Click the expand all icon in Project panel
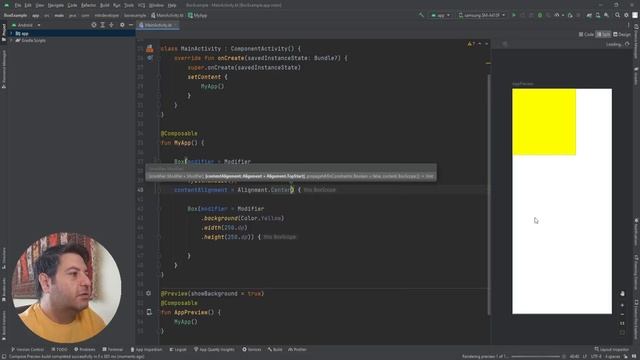The image size is (640, 360). click(102, 25)
